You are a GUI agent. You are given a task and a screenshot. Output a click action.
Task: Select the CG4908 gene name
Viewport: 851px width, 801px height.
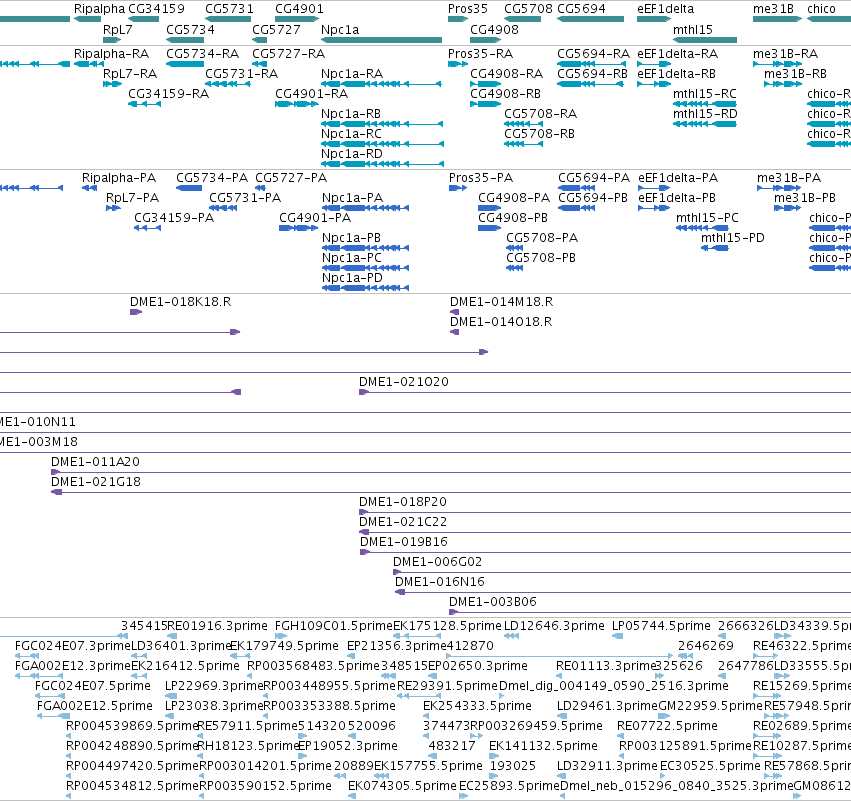click(x=494, y=30)
